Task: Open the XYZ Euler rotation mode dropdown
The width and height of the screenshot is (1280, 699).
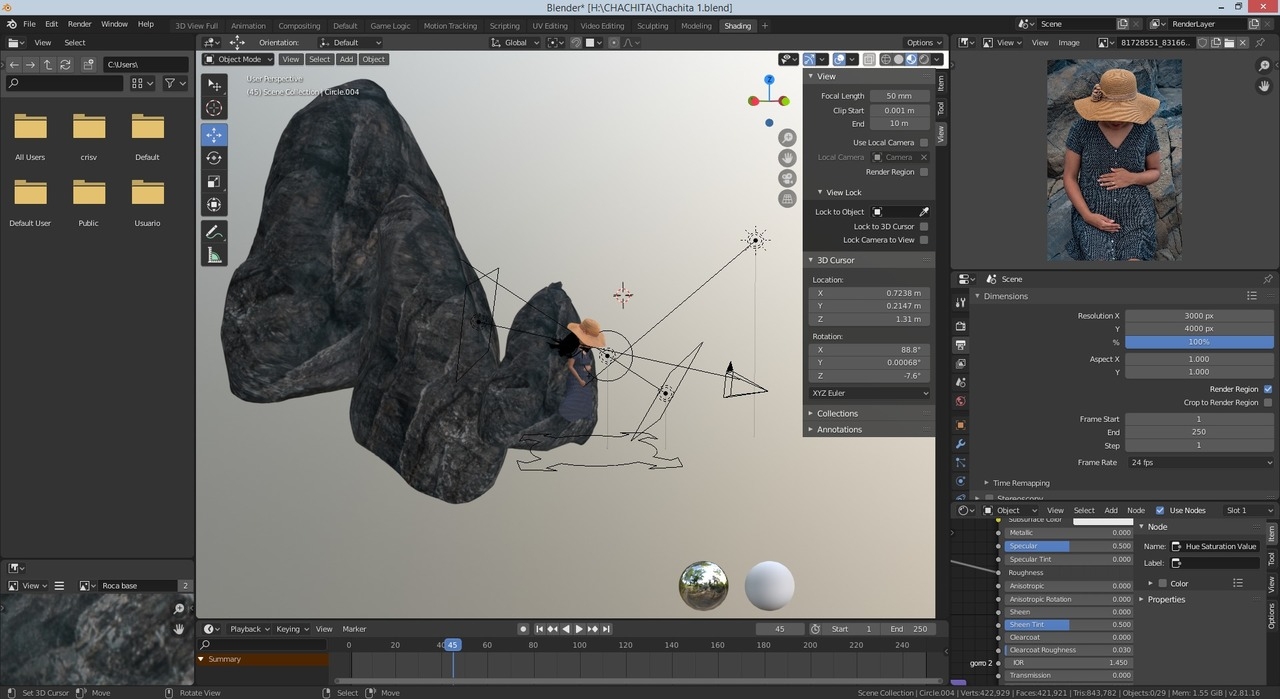Action: point(869,393)
